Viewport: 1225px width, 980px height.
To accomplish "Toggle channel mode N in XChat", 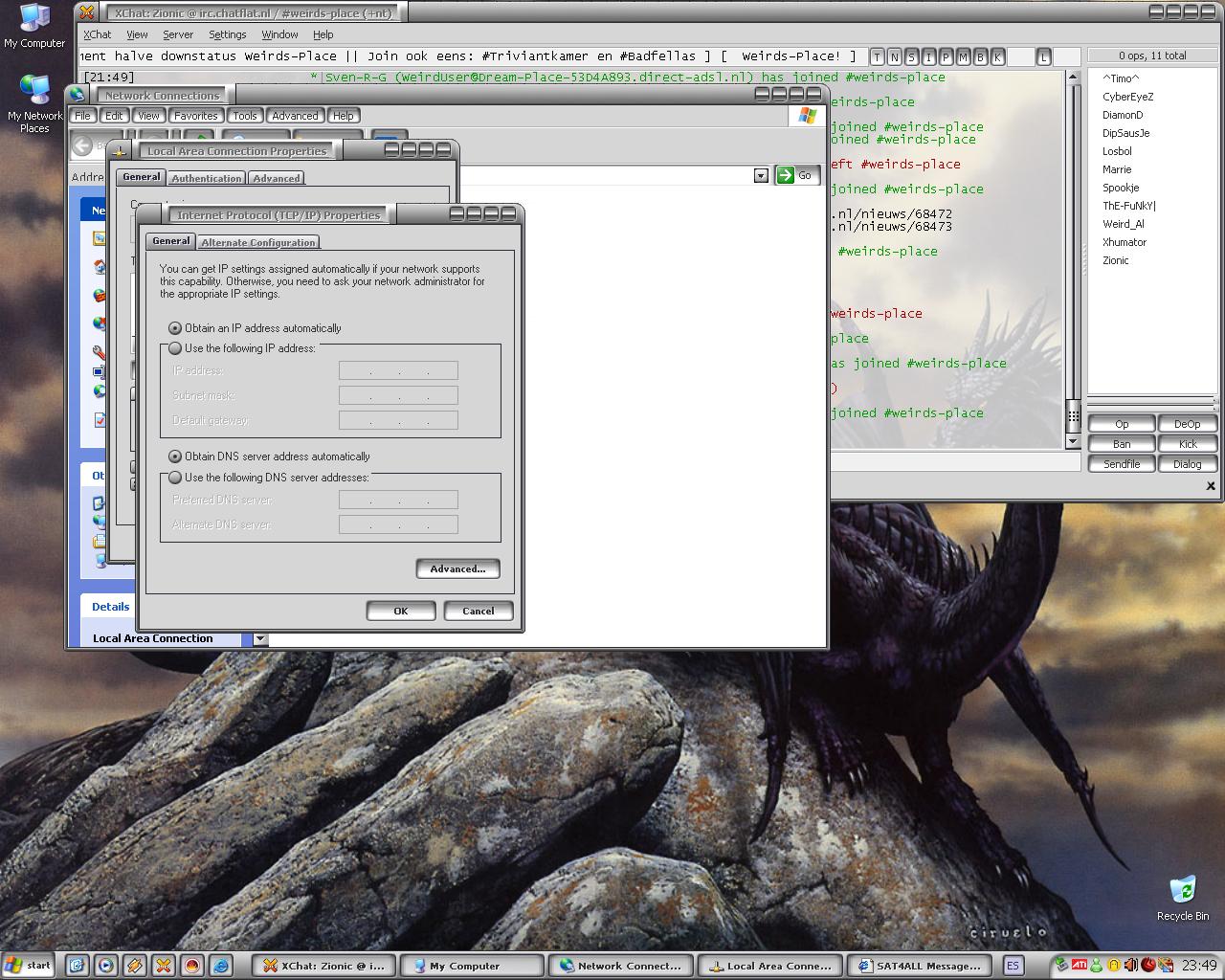I will pos(895,57).
